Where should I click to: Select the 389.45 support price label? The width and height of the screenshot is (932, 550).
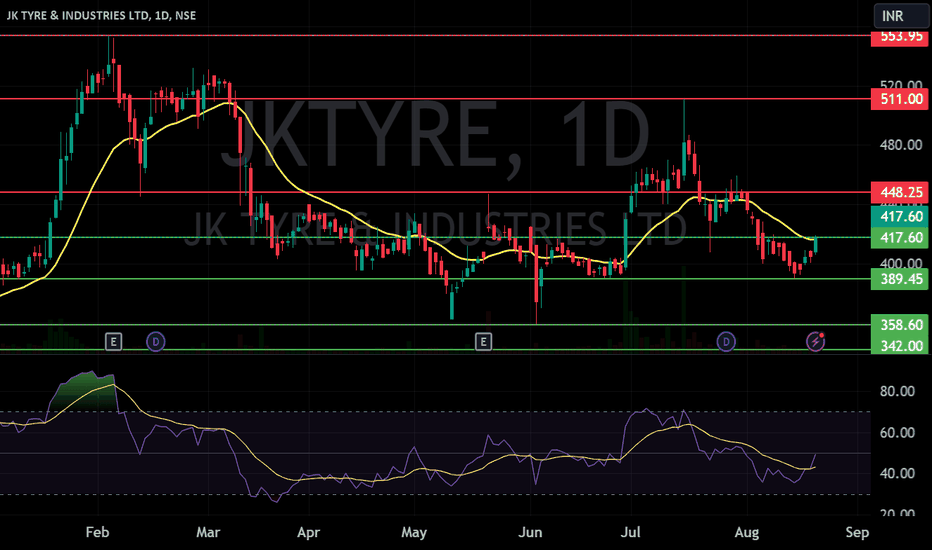point(901,279)
